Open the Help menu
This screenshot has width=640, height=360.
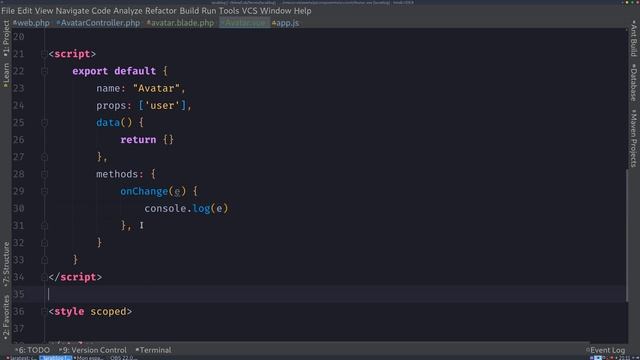[302, 11]
